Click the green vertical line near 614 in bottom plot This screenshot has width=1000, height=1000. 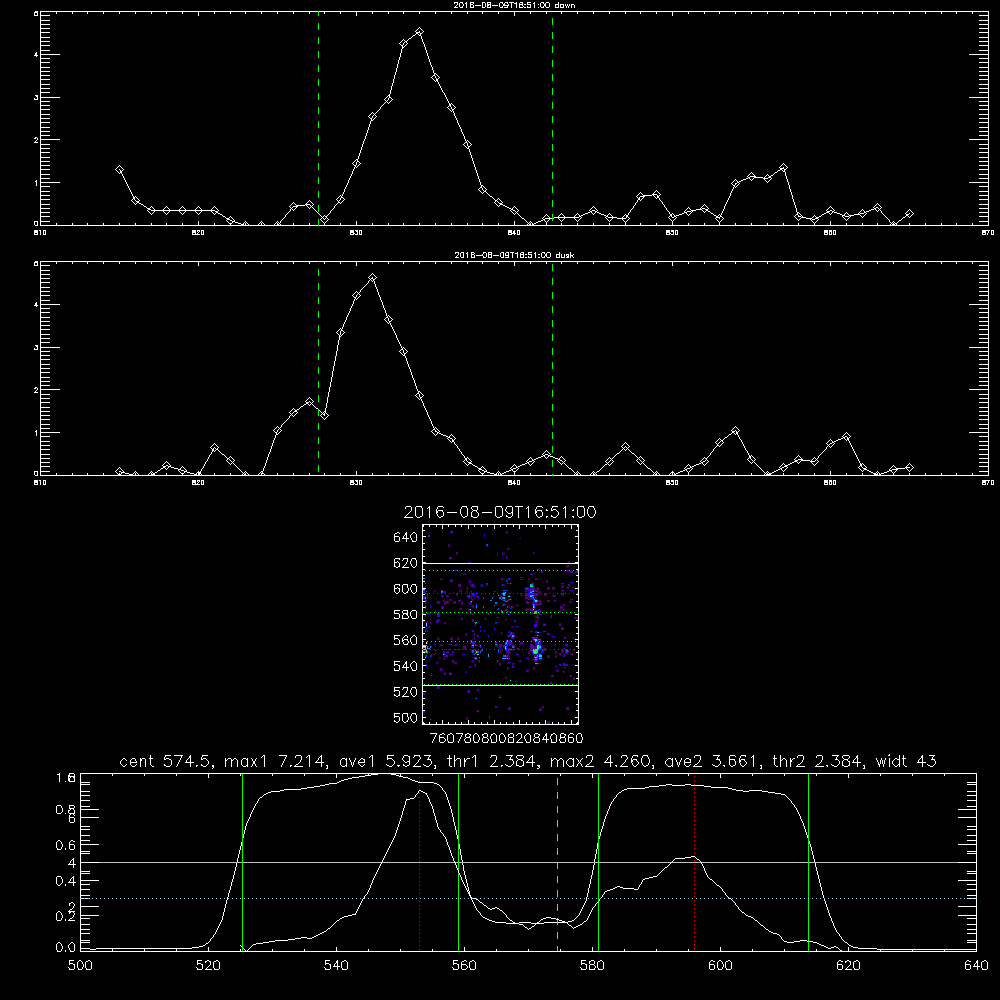[808, 862]
